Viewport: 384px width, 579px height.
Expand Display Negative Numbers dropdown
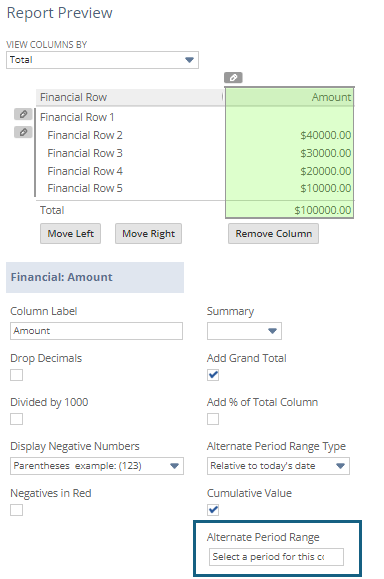[x=97, y=466]
